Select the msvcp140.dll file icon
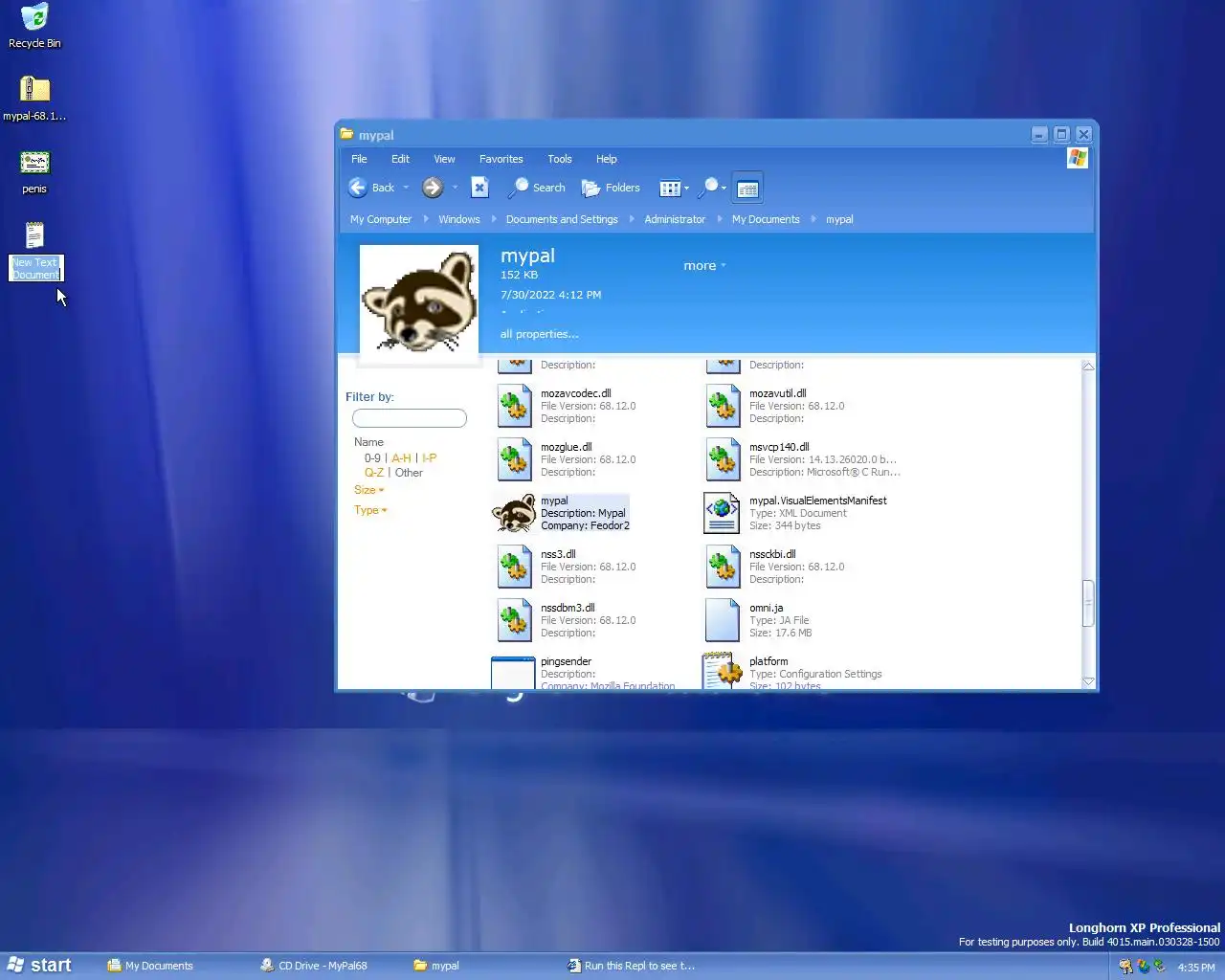 pos(723,459)
